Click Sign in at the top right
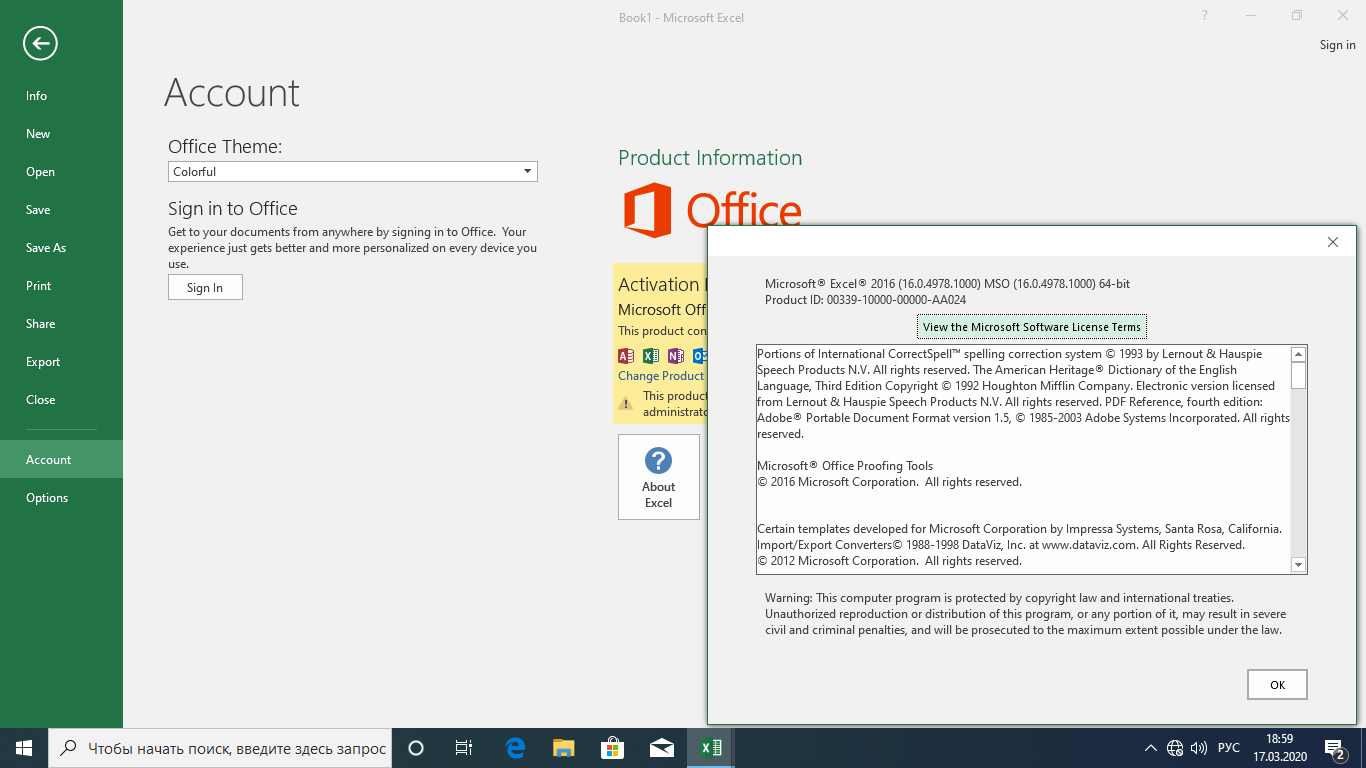This screenshot has width=1366, height=768. pos(1337,45)
